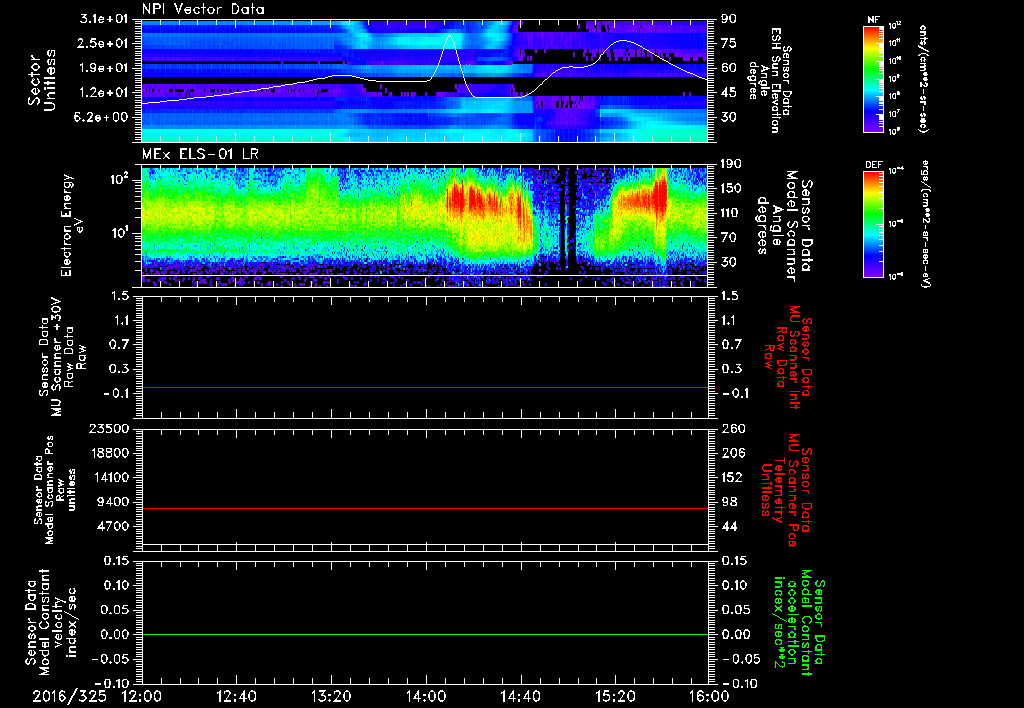This screenshot has width=1024, height=708.
Task: Select the 14:40 time axis label
Action: tap(520, 696)
